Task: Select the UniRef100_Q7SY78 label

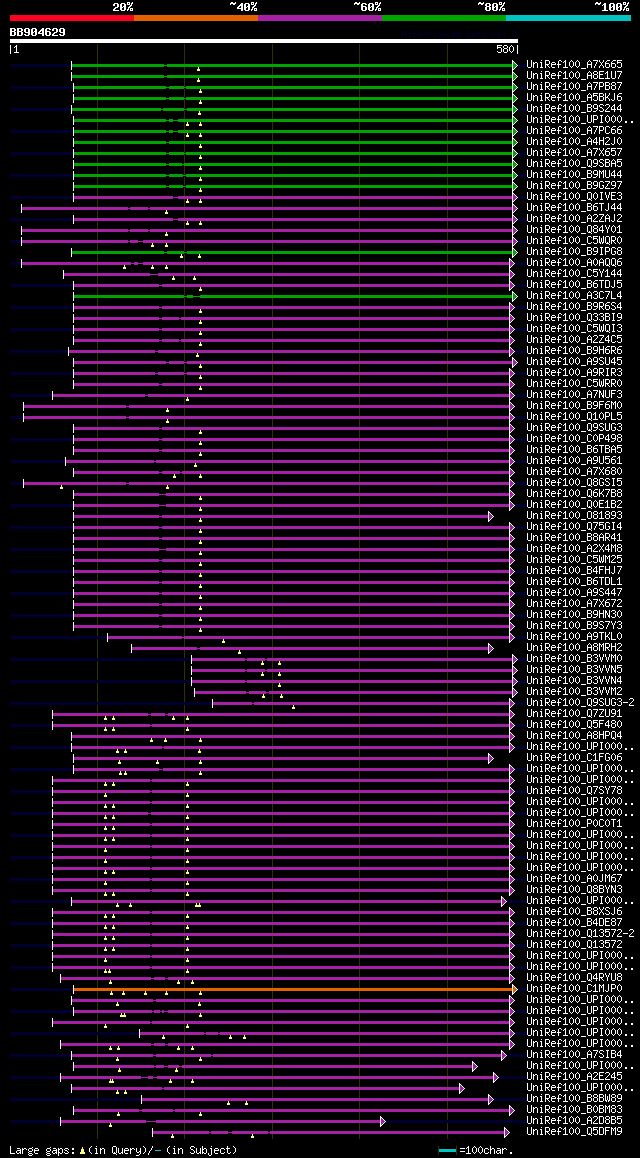Action: [574, 791]
